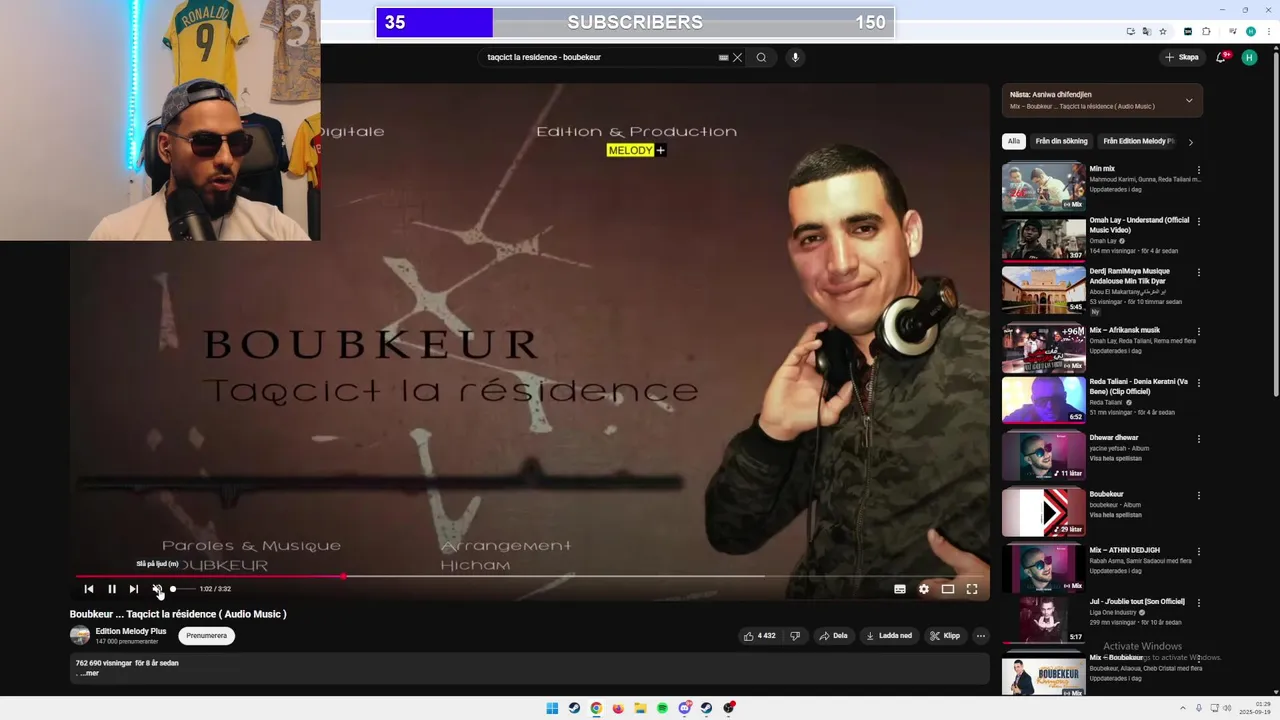Open the Reda Taliani - Denia Keratni thumbnail
The width and height of the screenshot is (1280, 720).
1043,400
